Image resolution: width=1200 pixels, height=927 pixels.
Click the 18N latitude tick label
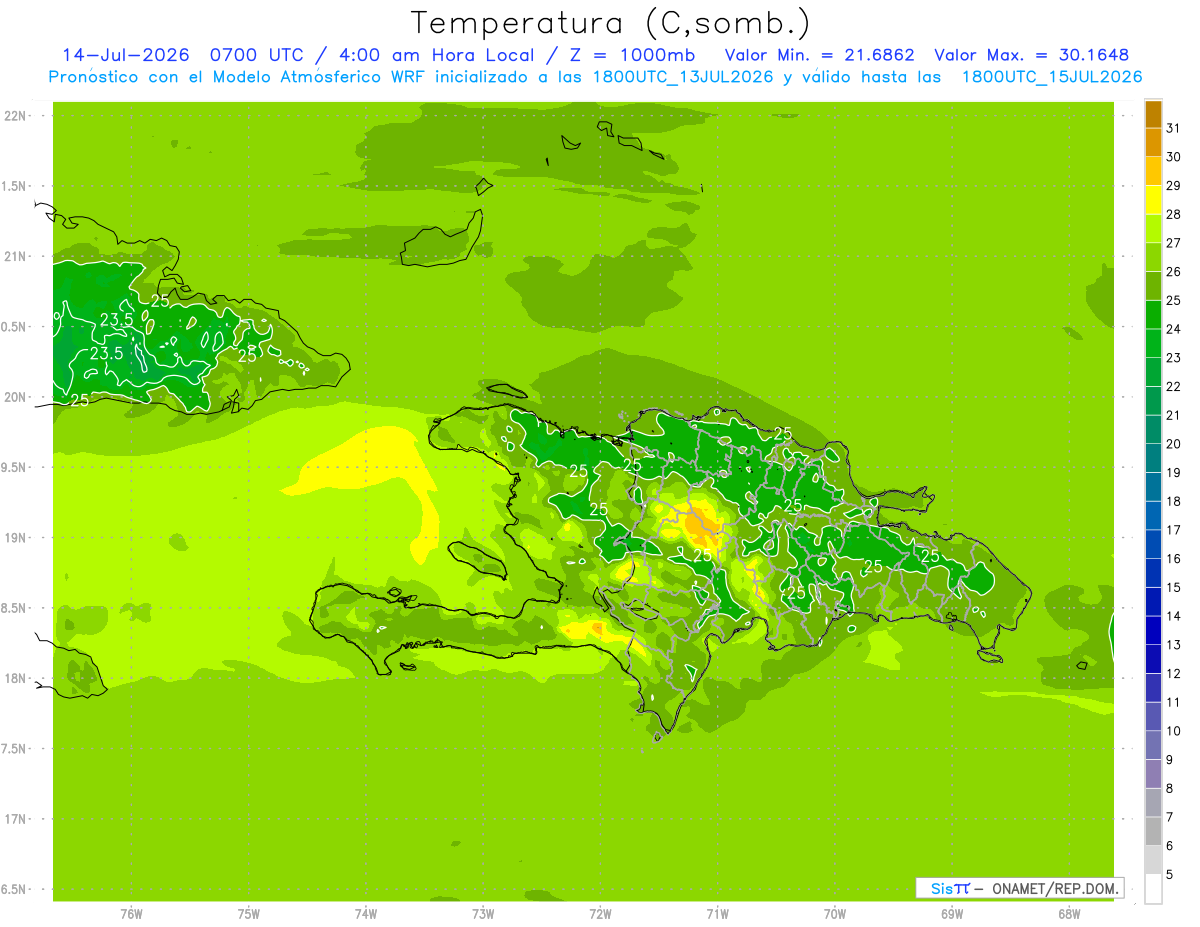(x=15, y=678)
